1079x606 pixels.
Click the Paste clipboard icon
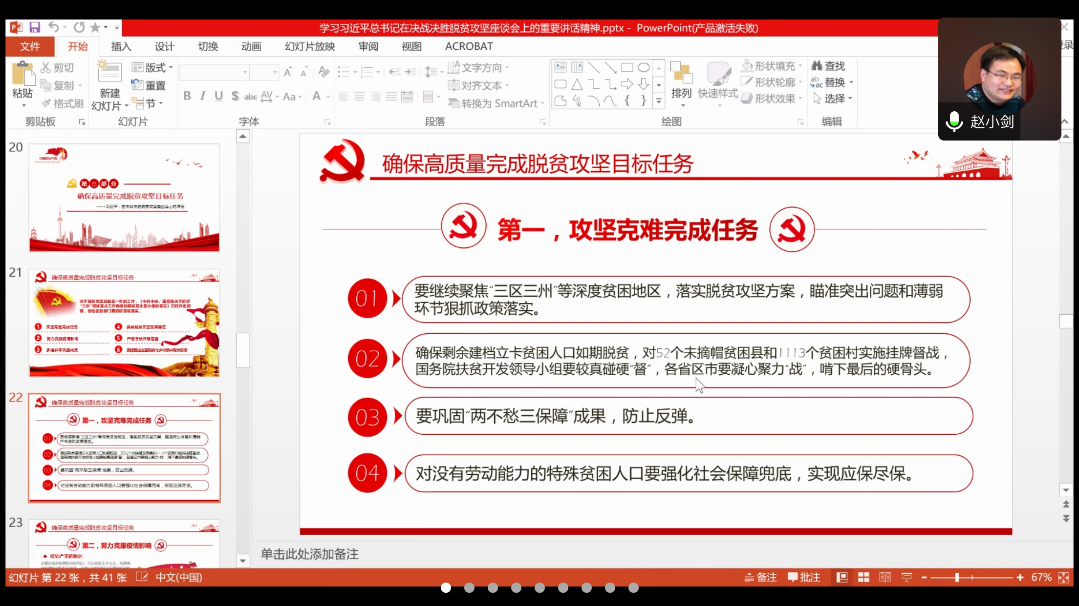(22, 78)
